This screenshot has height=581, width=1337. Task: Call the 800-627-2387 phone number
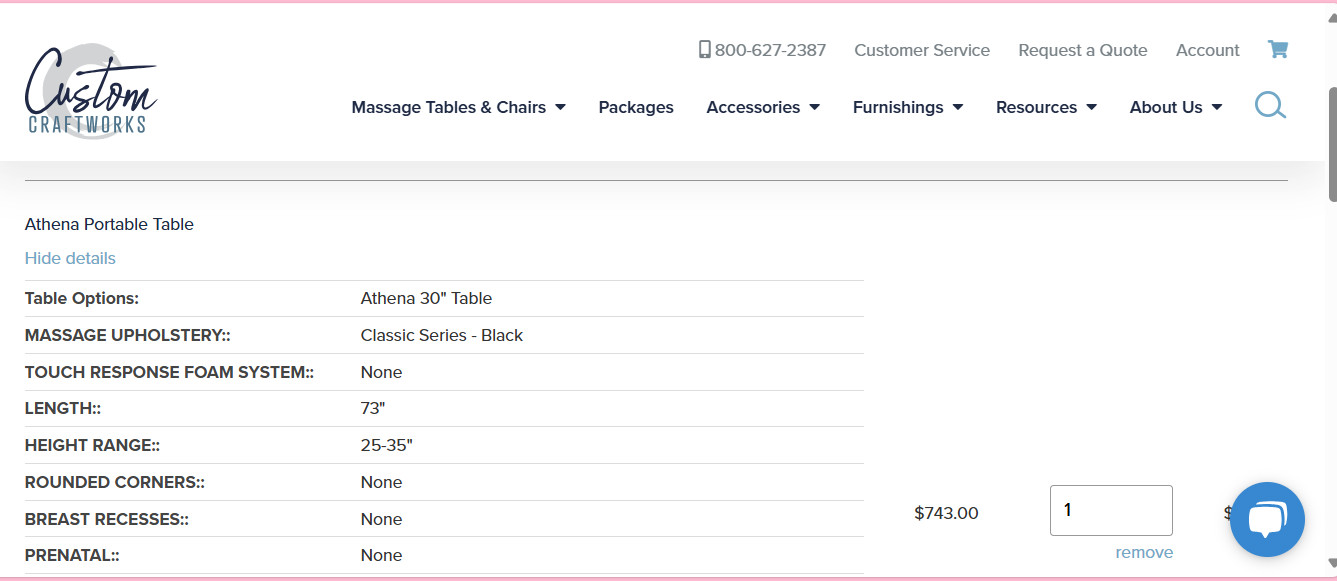(x=770, y=50)
